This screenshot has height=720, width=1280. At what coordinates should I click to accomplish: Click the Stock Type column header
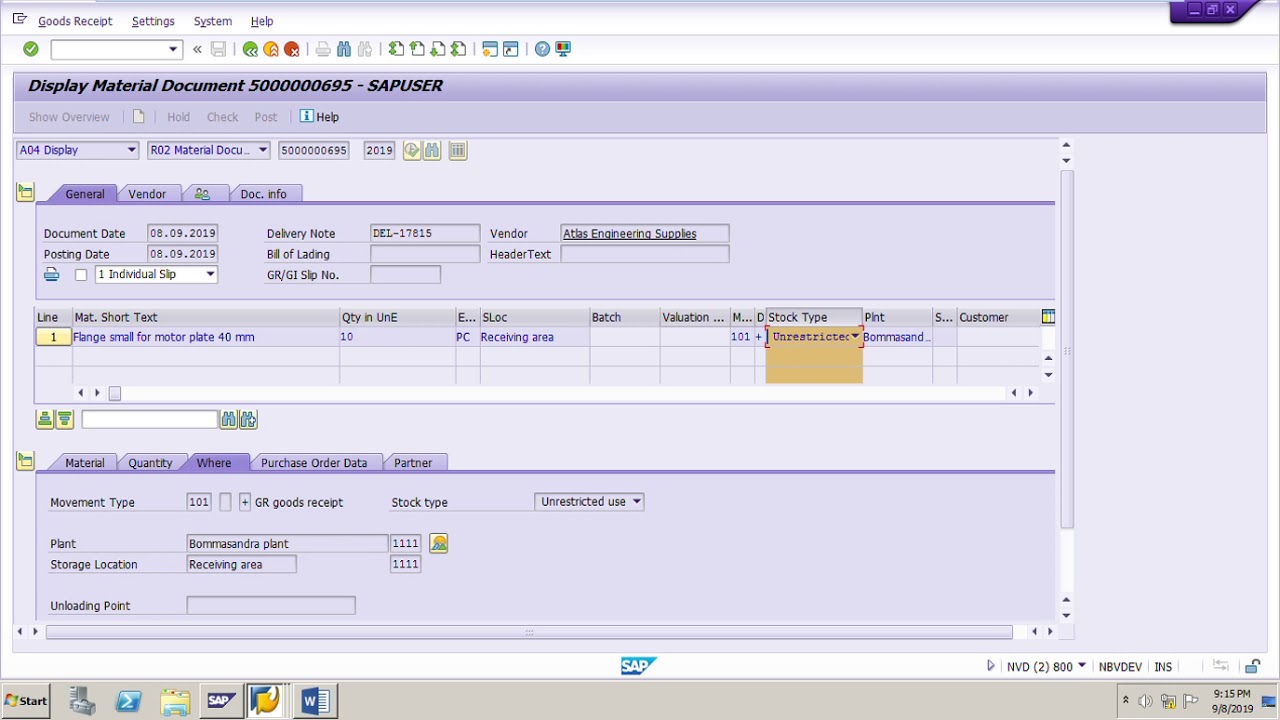point(813,317)
